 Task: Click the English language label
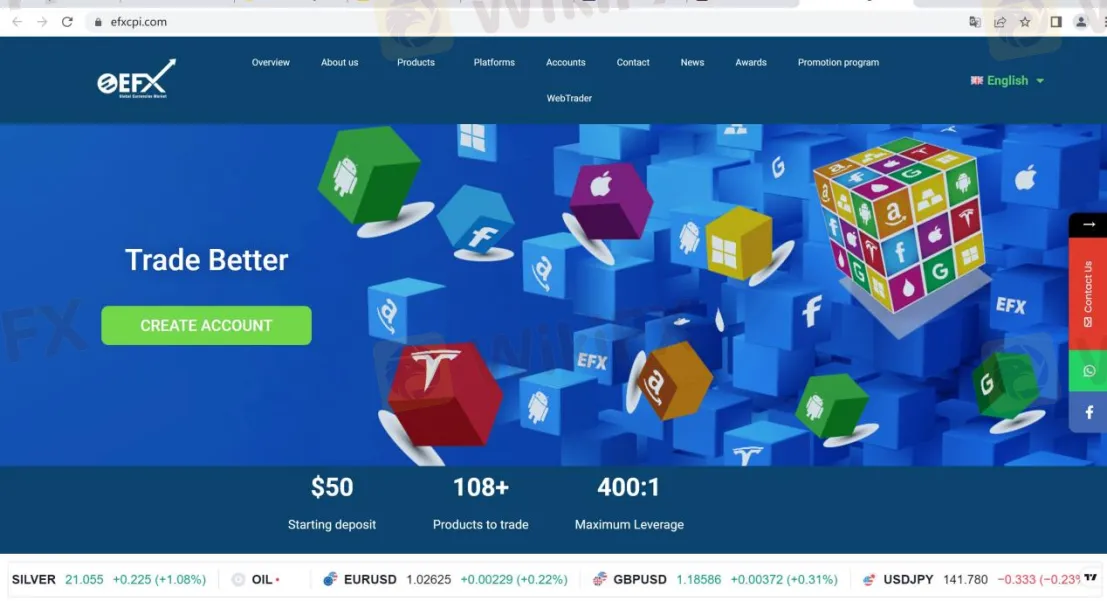coord(1007,81)
